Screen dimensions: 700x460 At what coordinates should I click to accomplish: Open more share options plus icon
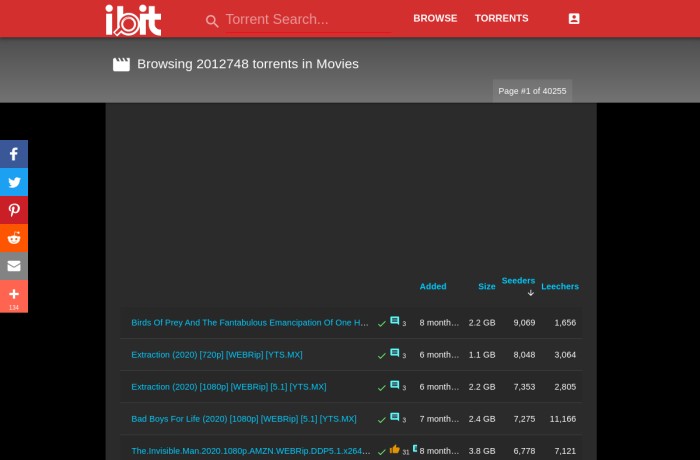[x=14, y=296]
